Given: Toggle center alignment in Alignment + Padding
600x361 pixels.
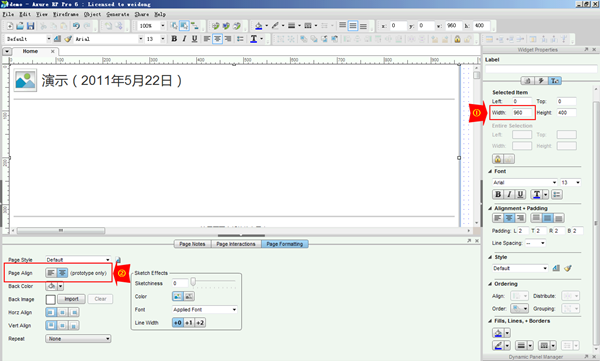Looking at the screenshot, I should click(x=509, y=218).
